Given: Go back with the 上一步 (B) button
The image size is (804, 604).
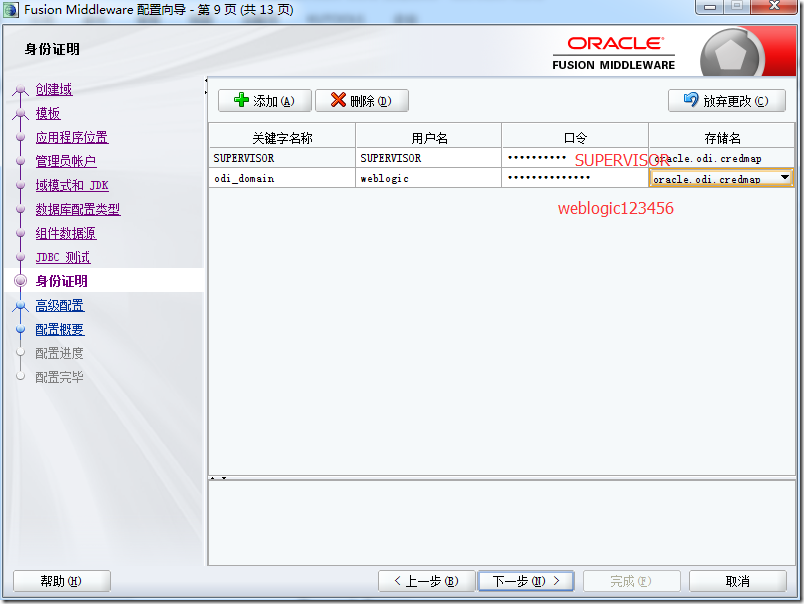Looking at the screenshot, I should tap(426, 581).
